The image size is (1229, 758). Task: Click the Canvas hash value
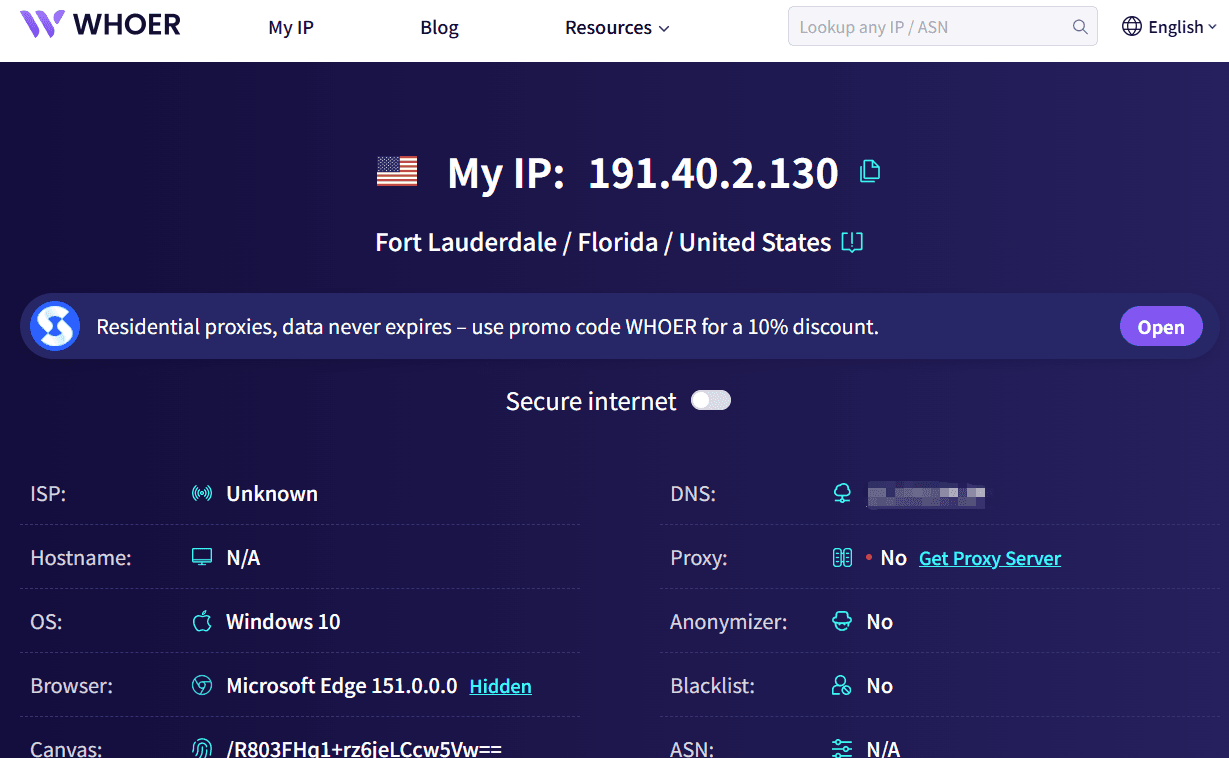(364, 748)
